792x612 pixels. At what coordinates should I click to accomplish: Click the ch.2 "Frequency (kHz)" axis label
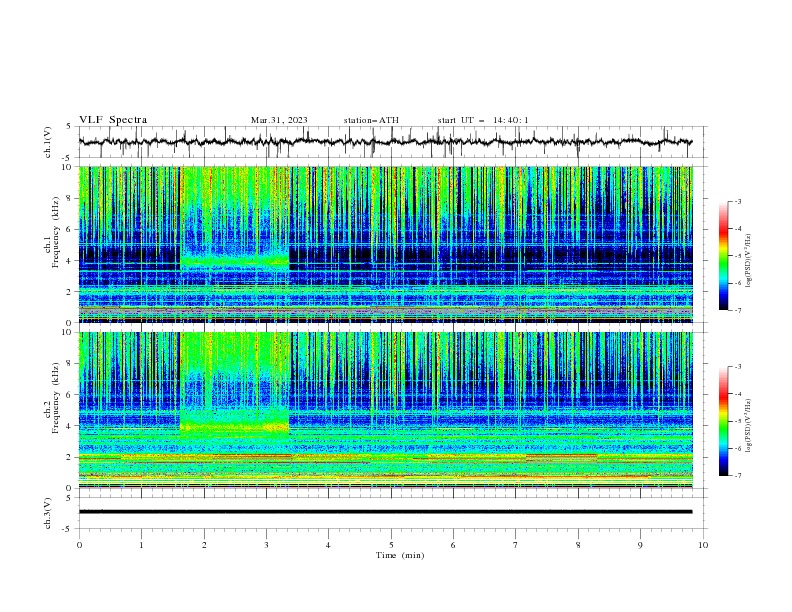[56, 398]
